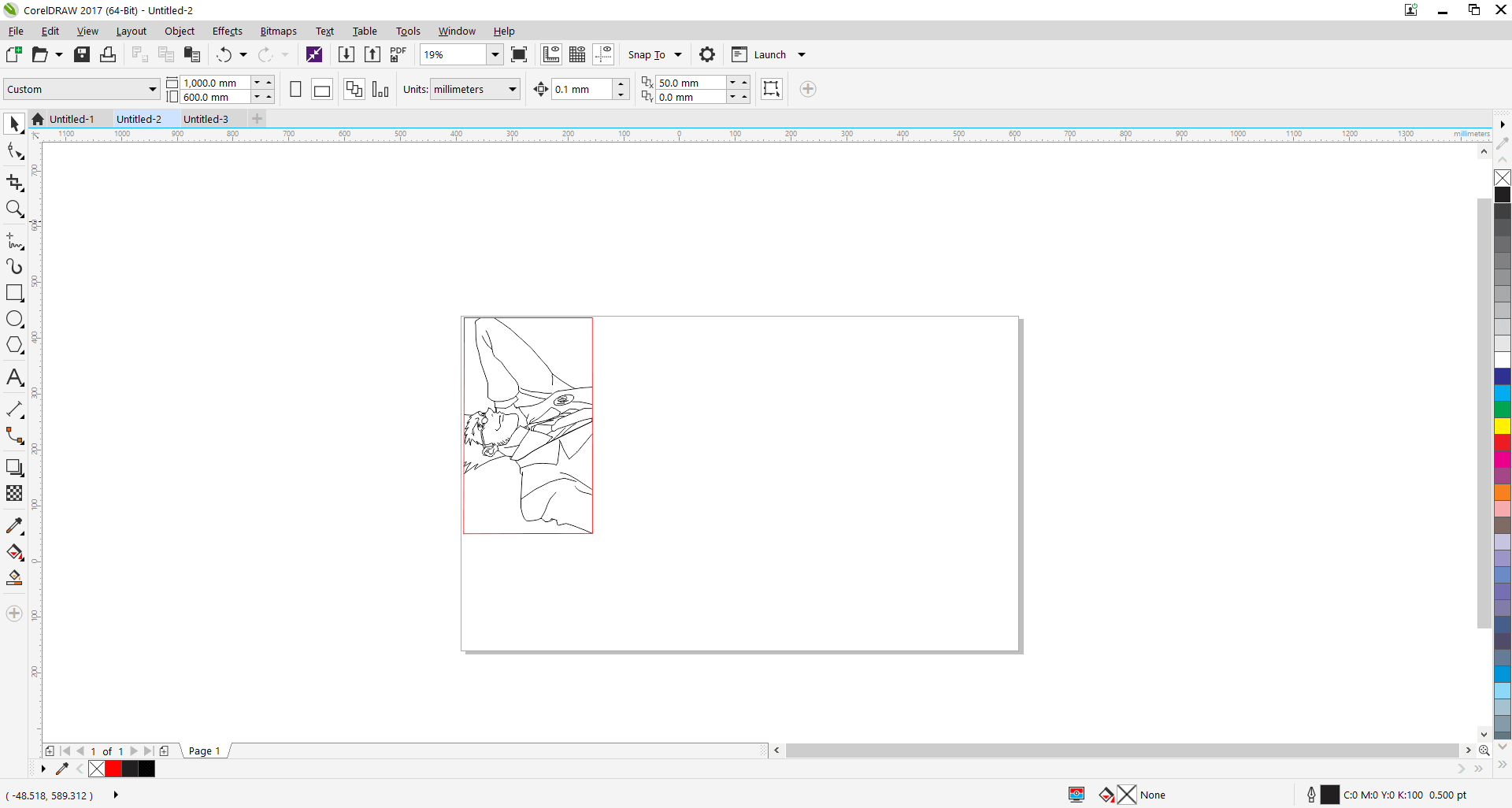
Task: Select the Drop Shadow tool
Action: [x=14, y=468]
